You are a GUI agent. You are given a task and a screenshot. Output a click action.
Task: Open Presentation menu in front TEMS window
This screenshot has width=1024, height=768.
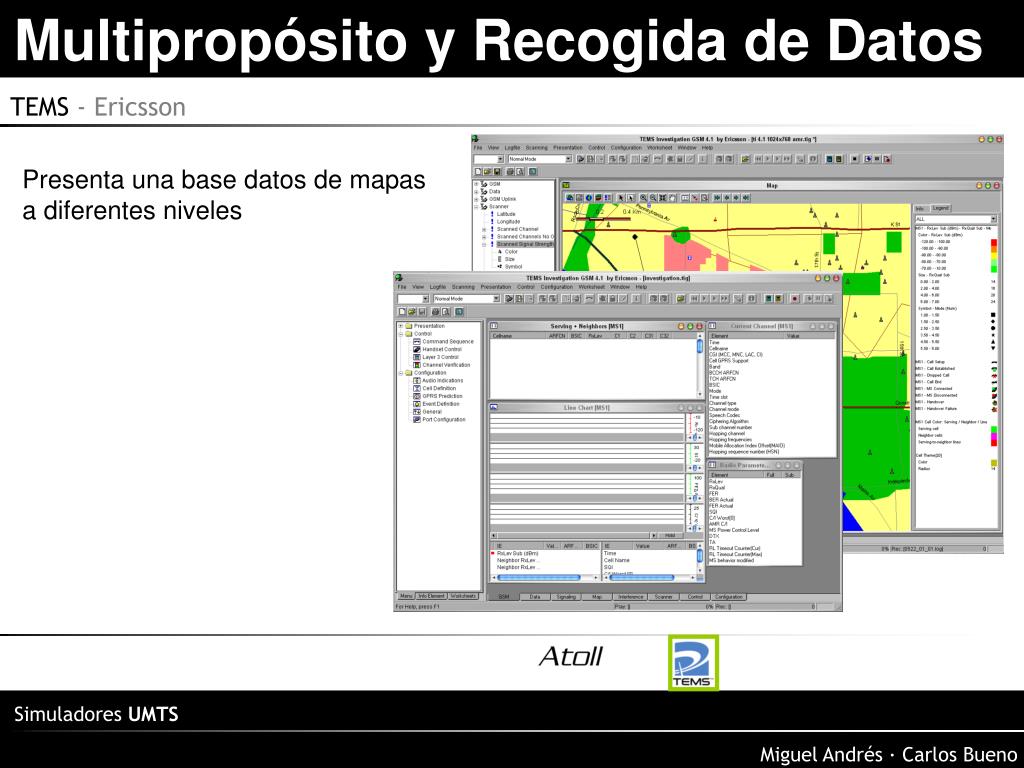pyautogui.click(x=496, y=287)
